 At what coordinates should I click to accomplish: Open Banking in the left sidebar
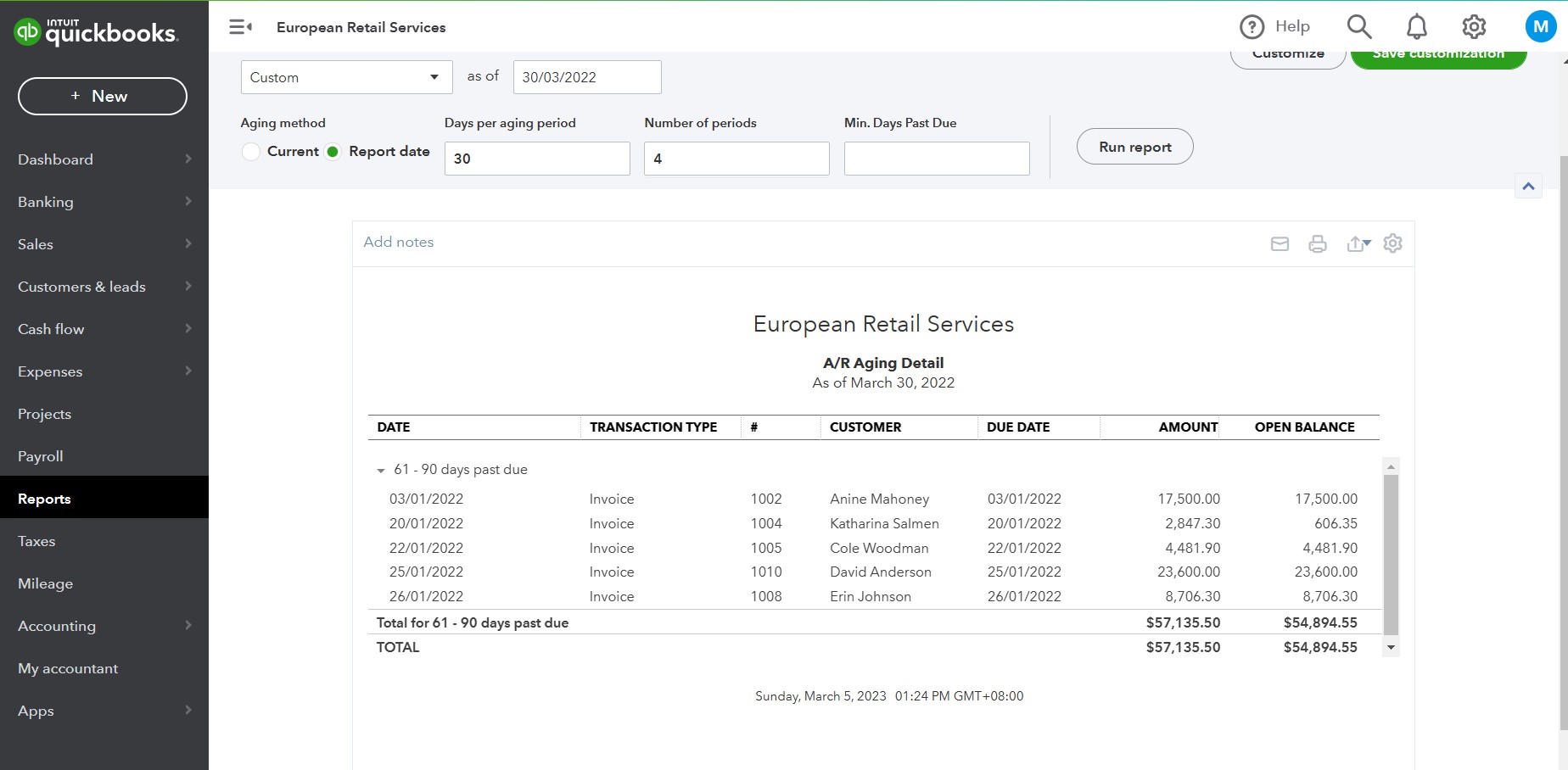pos(46,202)
